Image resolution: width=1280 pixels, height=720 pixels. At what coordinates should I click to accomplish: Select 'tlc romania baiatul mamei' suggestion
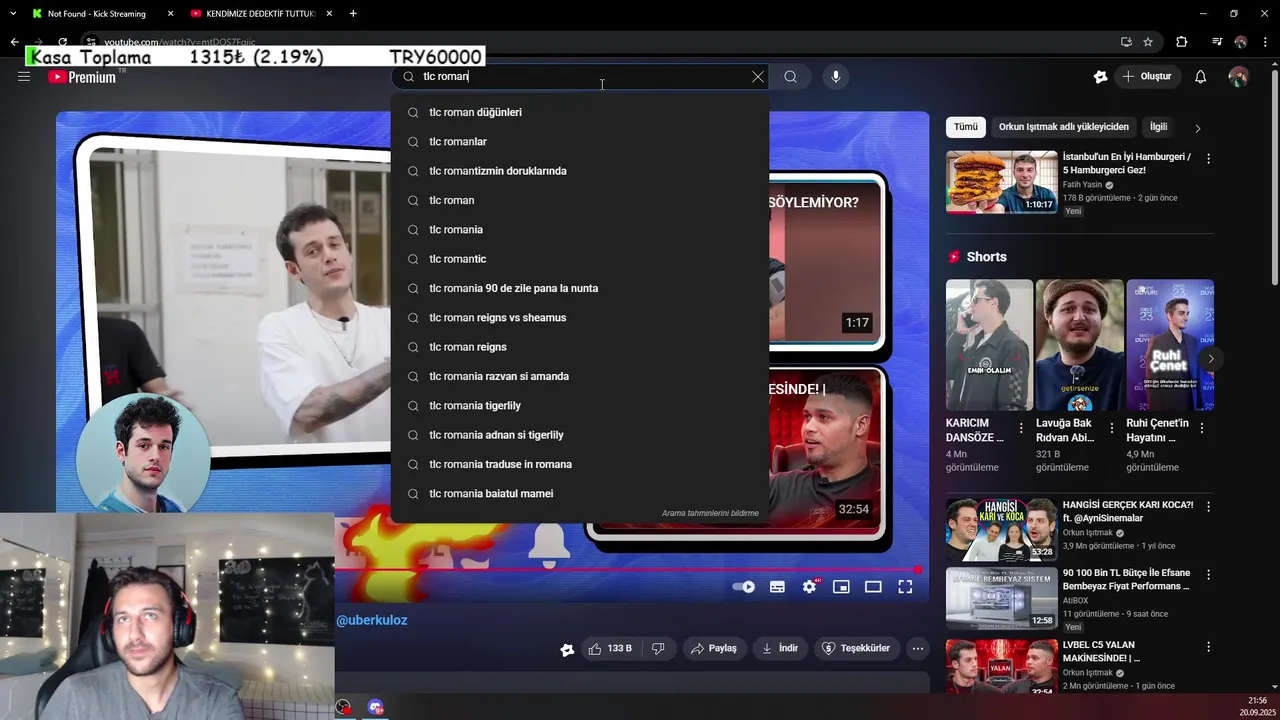pyautogui.click(x=580, y=494)
